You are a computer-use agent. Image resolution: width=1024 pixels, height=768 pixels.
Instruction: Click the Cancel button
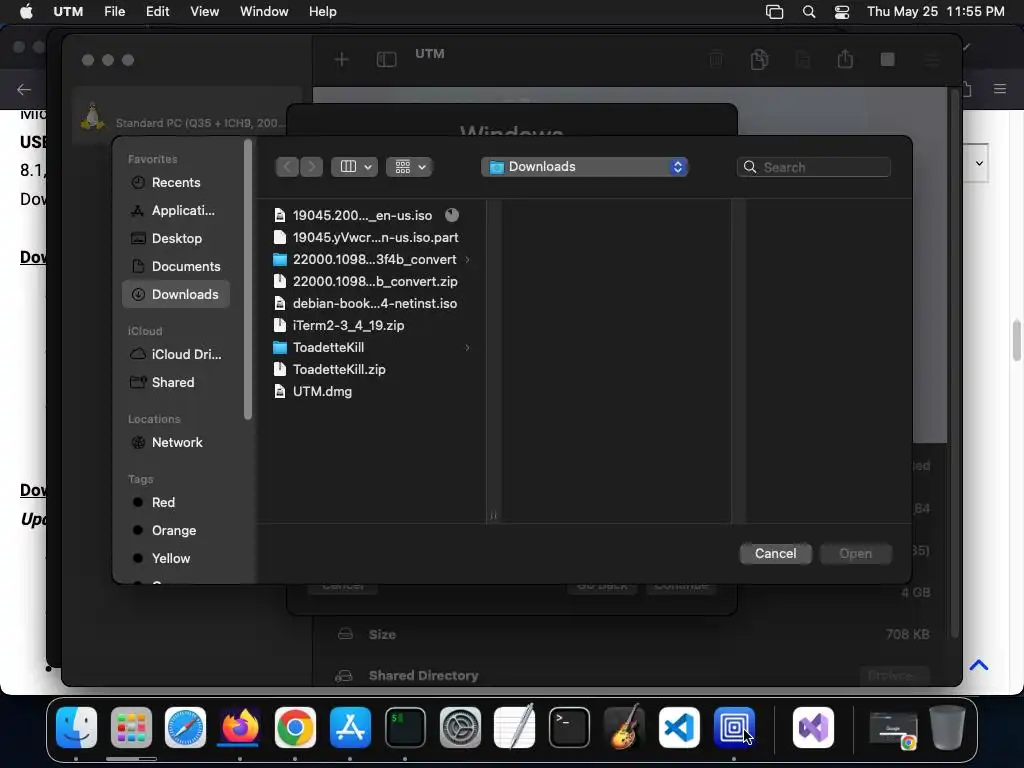click(775, 554)
